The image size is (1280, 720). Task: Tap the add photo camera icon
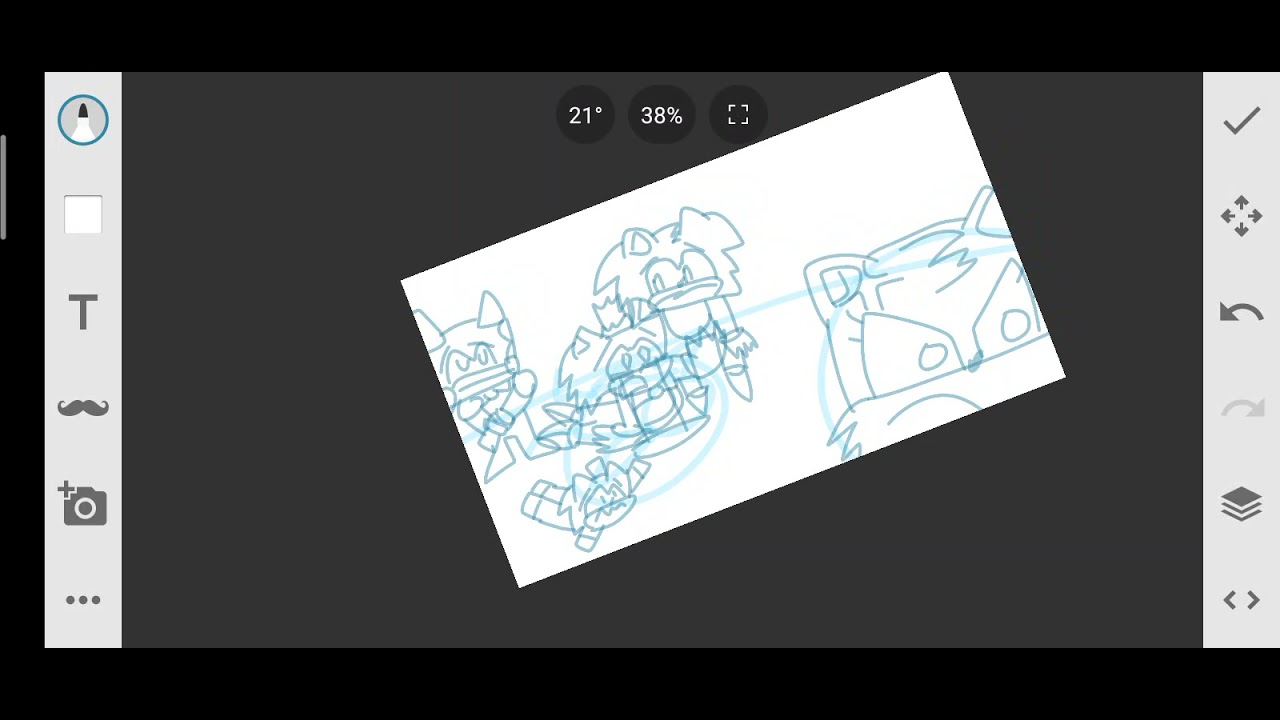pyautogui.click(x=83, y=503)
